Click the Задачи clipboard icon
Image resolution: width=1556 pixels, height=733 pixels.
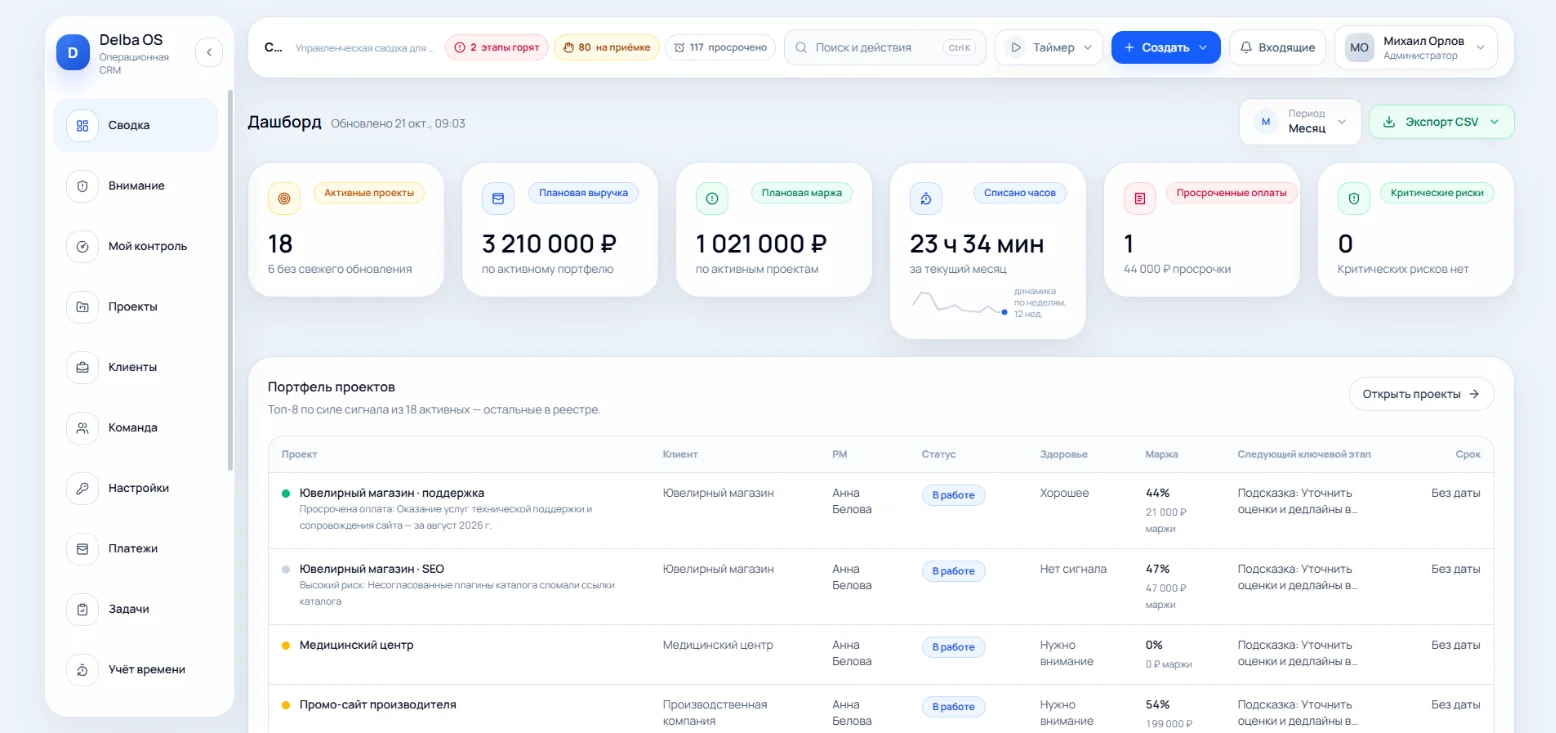click(x=82, y=609)
